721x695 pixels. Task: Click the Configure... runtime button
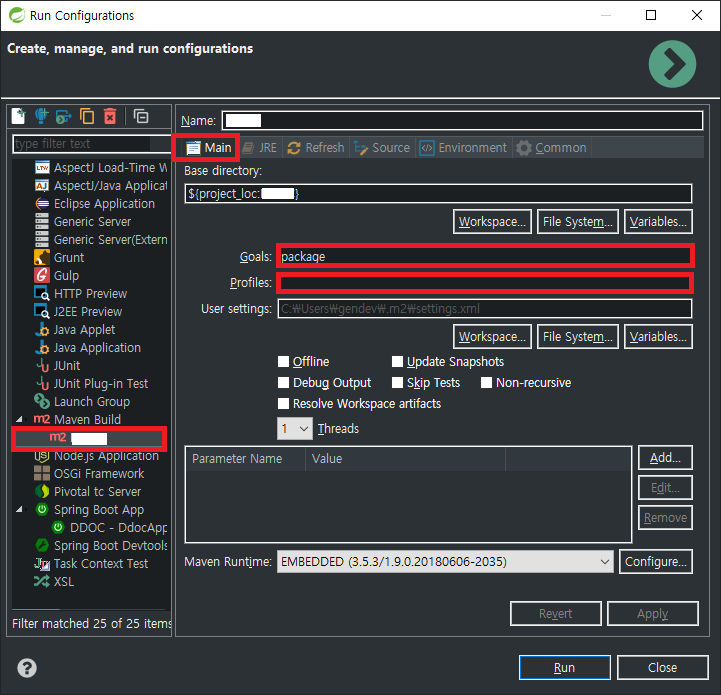(x=655, y=562)
